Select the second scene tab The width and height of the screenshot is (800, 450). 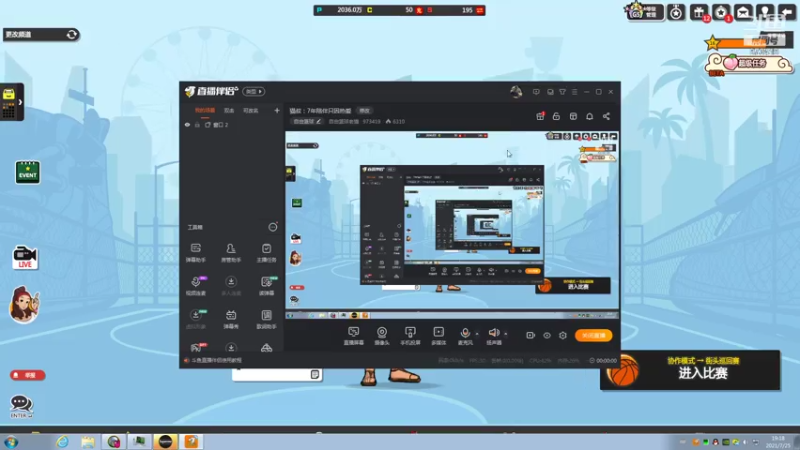tap(229, 110)
